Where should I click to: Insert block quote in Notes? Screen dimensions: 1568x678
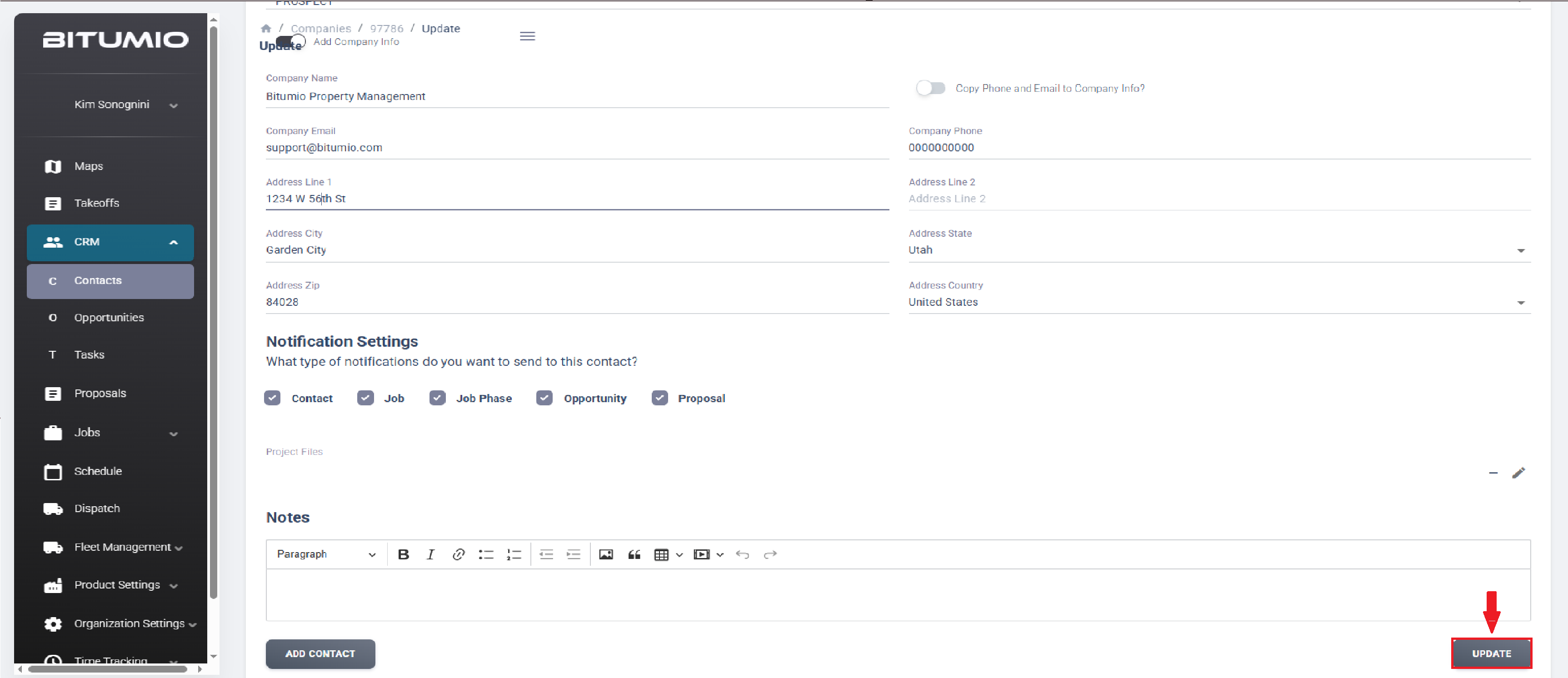pos(634,554)
